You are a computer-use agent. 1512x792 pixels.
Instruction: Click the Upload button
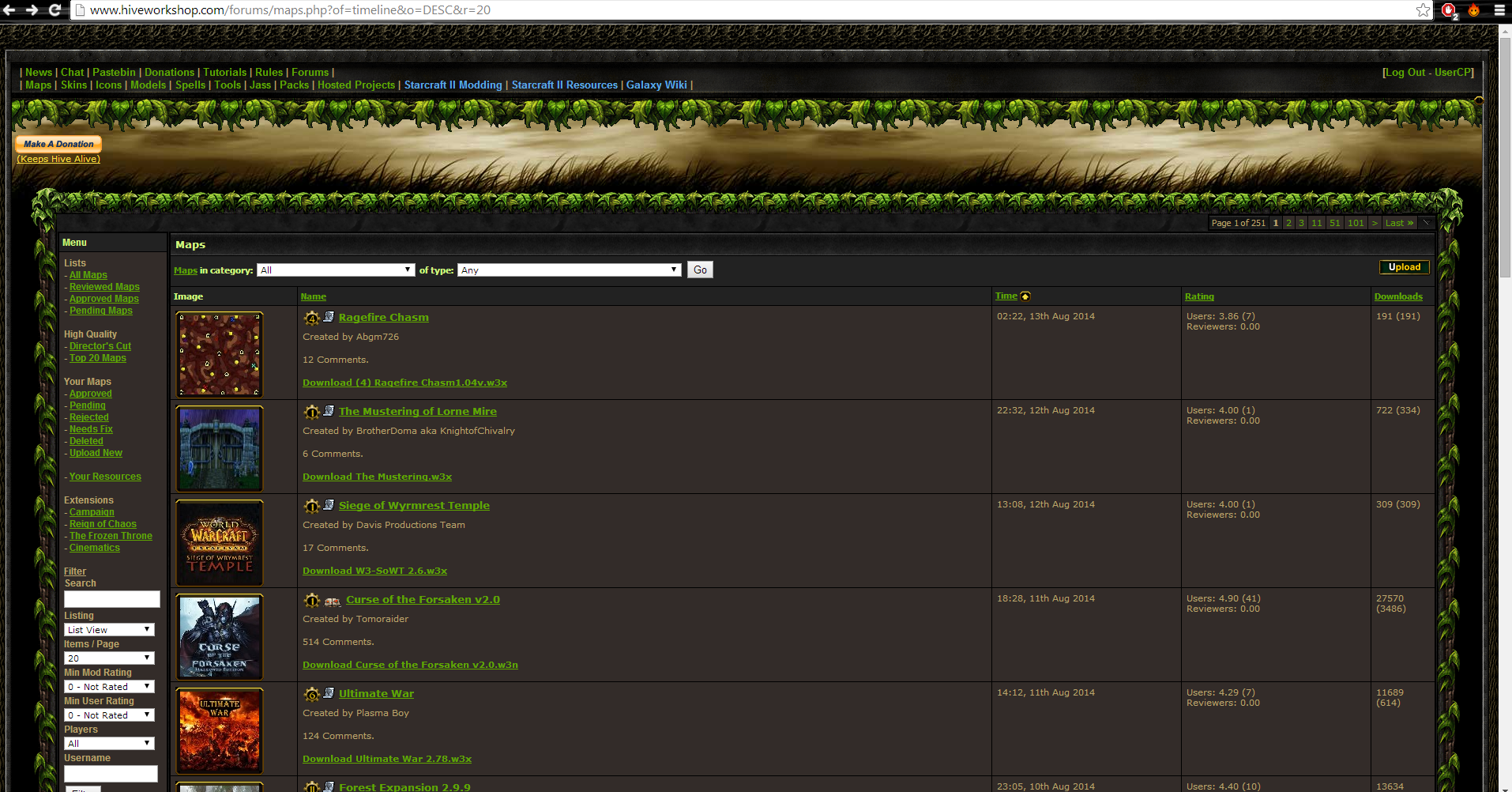(x=1404, y=267)
